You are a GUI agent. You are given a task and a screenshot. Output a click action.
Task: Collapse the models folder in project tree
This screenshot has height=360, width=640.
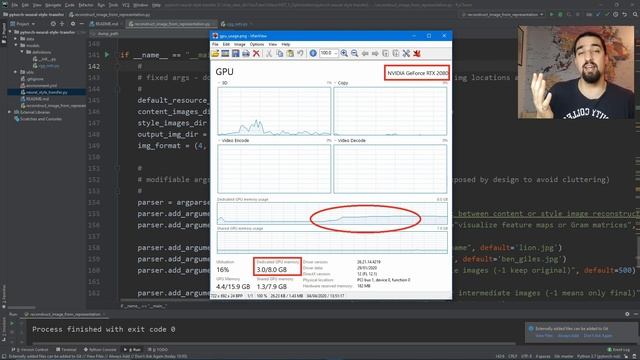point(16,45)
